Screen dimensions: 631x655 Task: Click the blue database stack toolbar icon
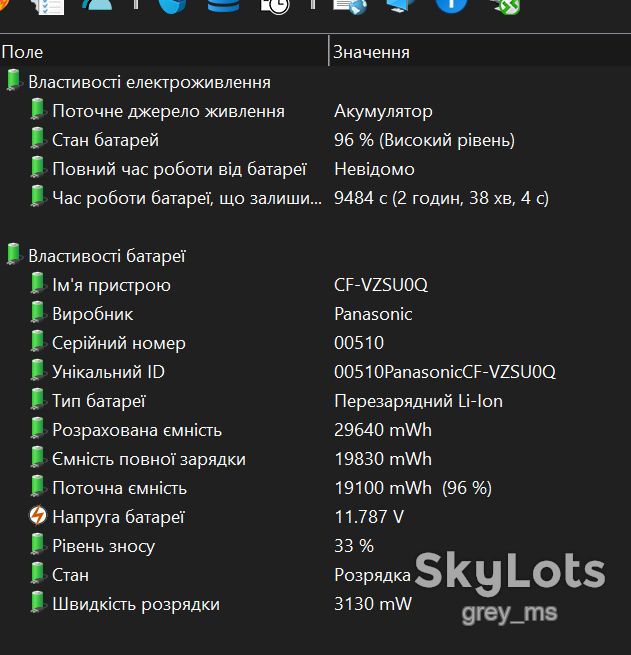(x=224, y=5)
